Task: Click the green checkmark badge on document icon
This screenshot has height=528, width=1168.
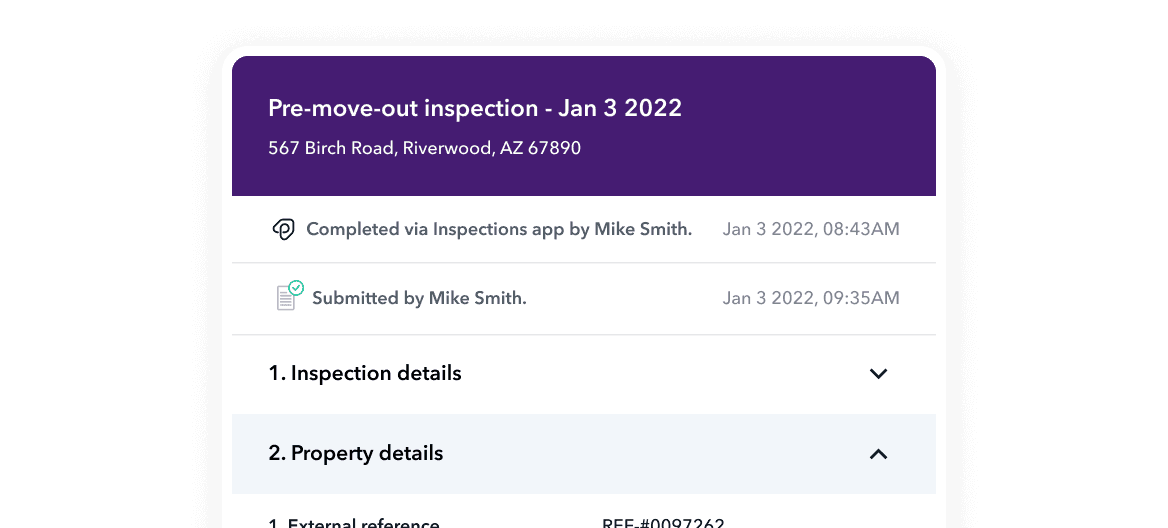Action: click(296, 287)
